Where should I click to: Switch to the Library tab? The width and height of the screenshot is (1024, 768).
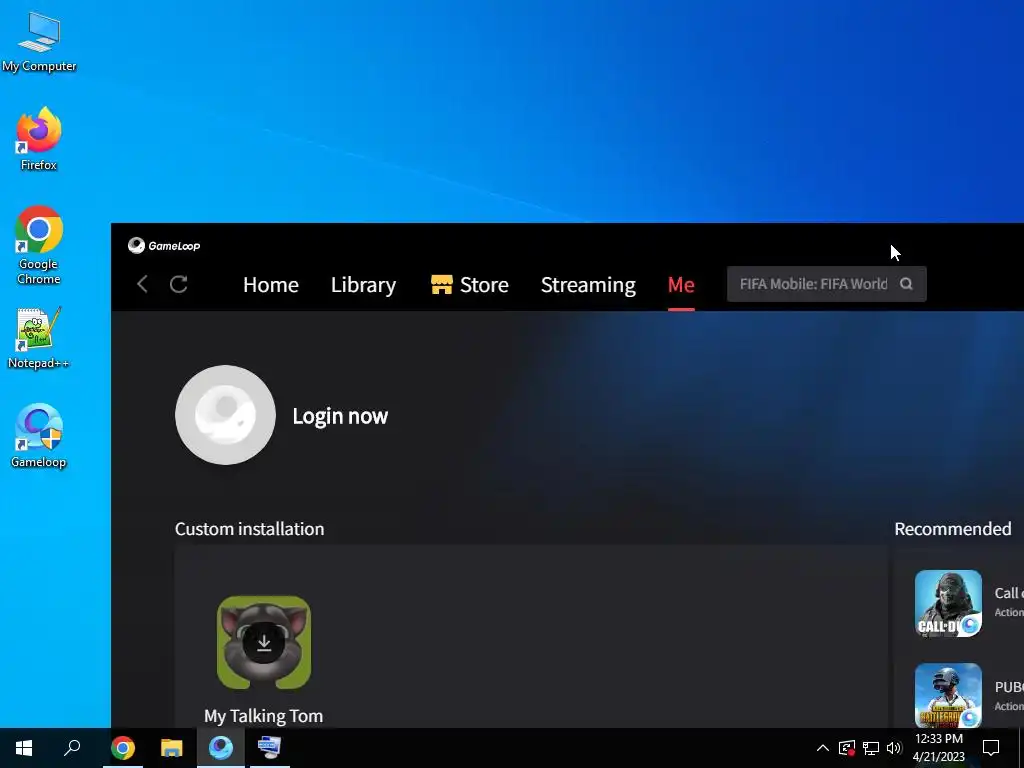(x=363, y=285)
